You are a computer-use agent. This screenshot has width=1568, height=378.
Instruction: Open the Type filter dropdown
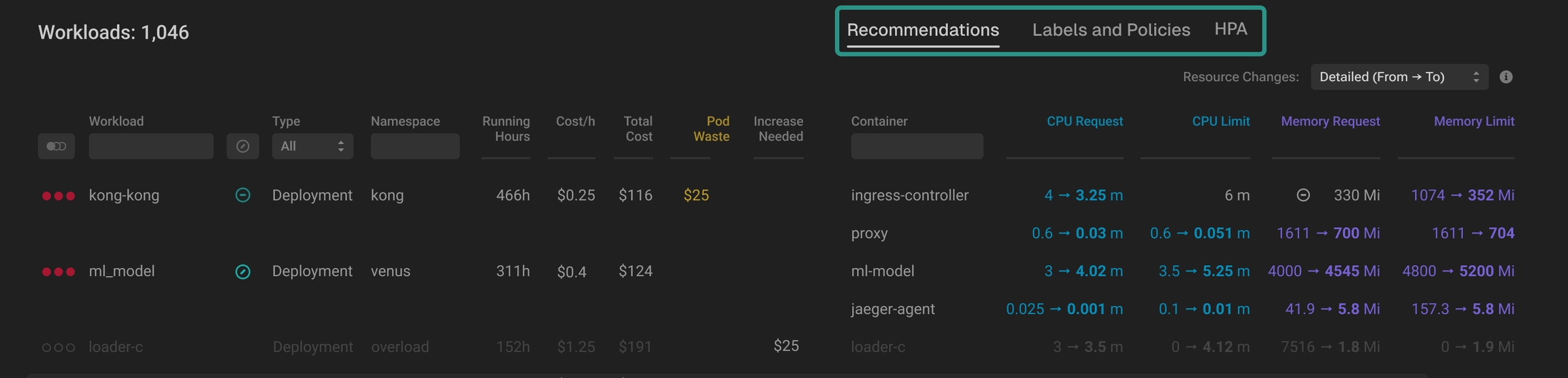[312, 146]
